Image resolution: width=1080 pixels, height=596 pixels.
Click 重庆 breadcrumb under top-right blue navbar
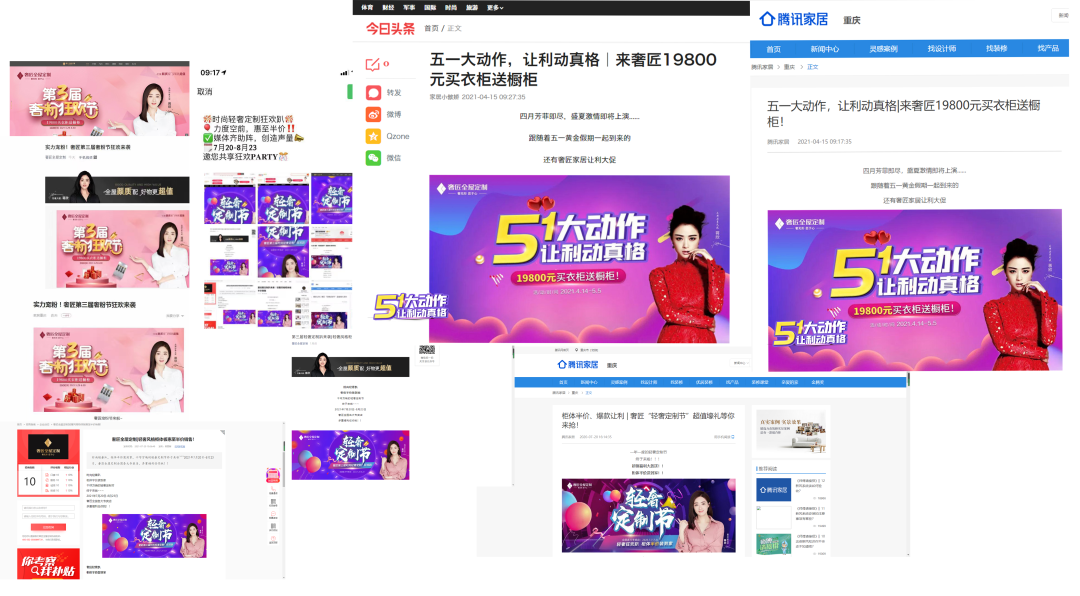tap(789, 66)
